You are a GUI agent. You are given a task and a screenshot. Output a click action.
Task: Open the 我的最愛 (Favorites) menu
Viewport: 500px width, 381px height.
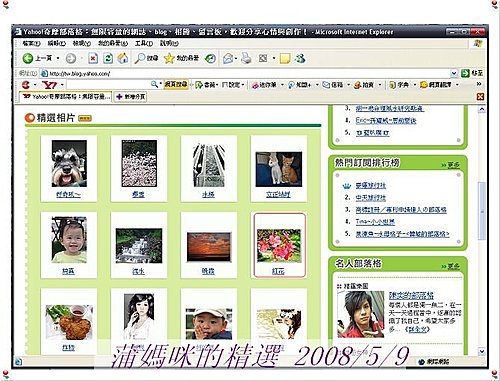[x=113, y=43]
